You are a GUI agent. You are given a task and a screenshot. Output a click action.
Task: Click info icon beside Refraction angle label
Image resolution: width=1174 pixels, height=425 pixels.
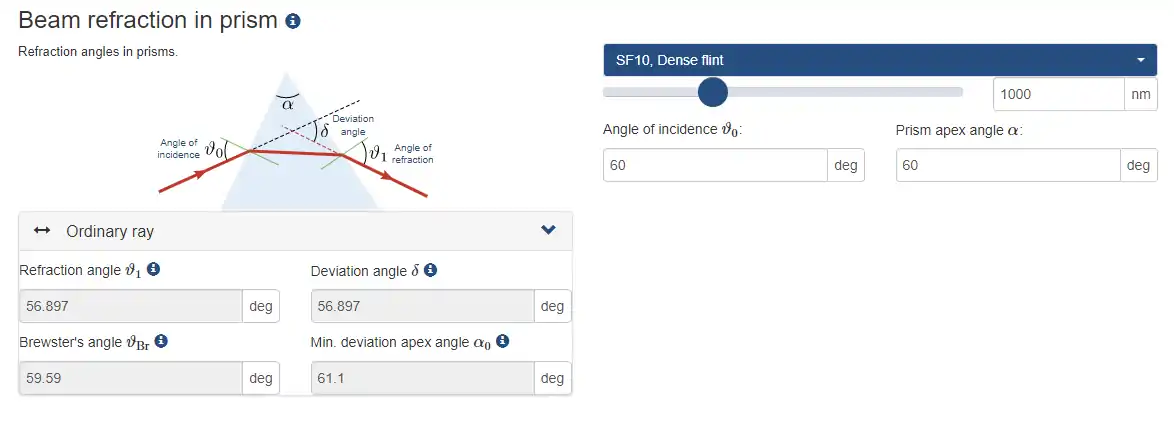pos(154,270)
